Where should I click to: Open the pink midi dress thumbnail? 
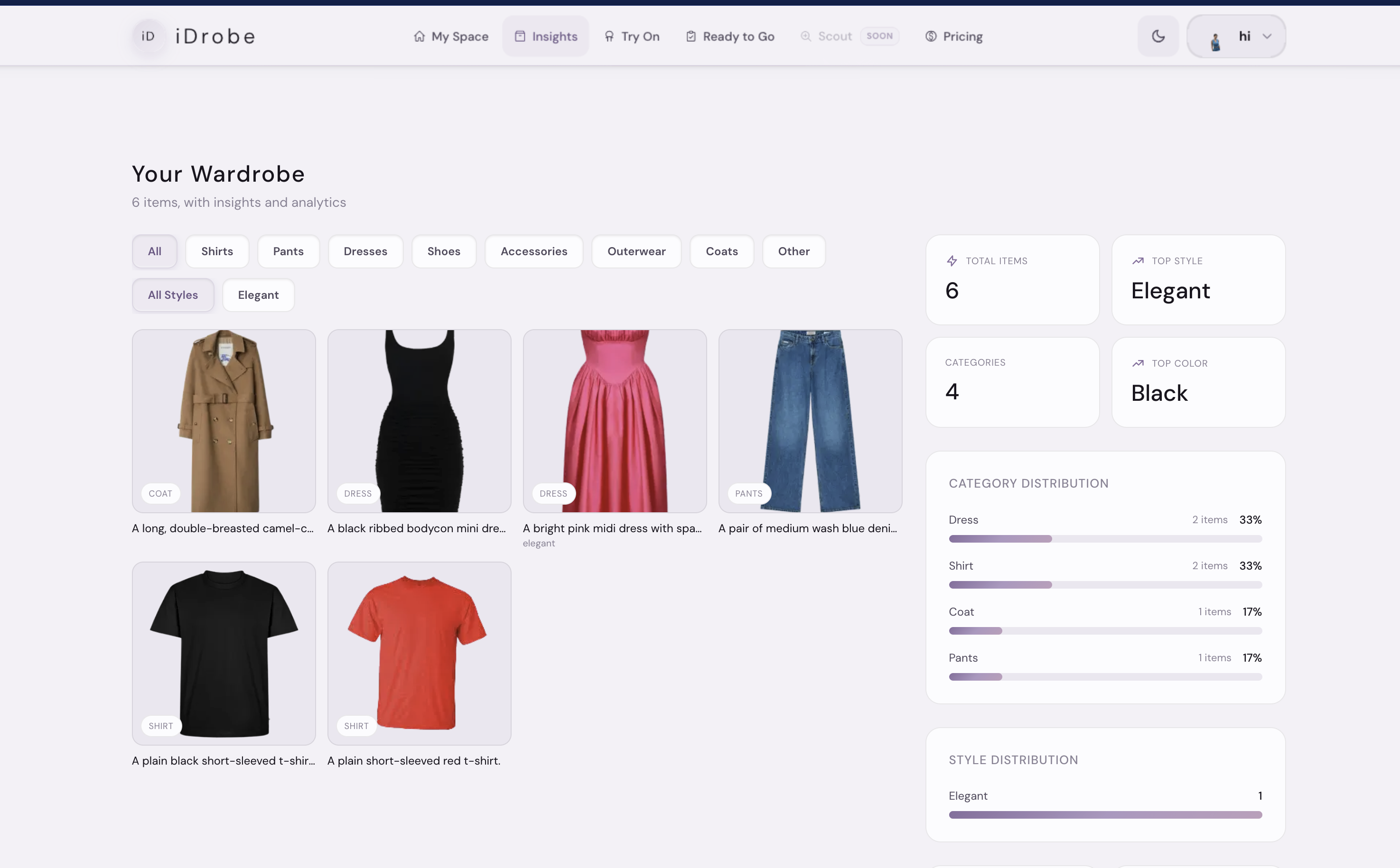tap(615, 421)
